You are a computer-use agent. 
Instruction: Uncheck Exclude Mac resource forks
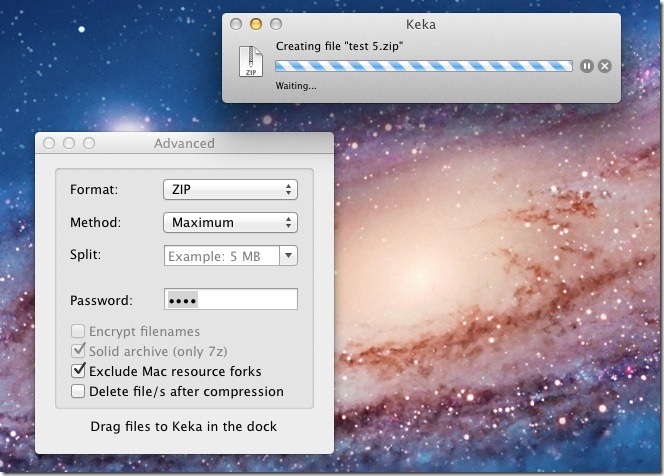point(78,371)
